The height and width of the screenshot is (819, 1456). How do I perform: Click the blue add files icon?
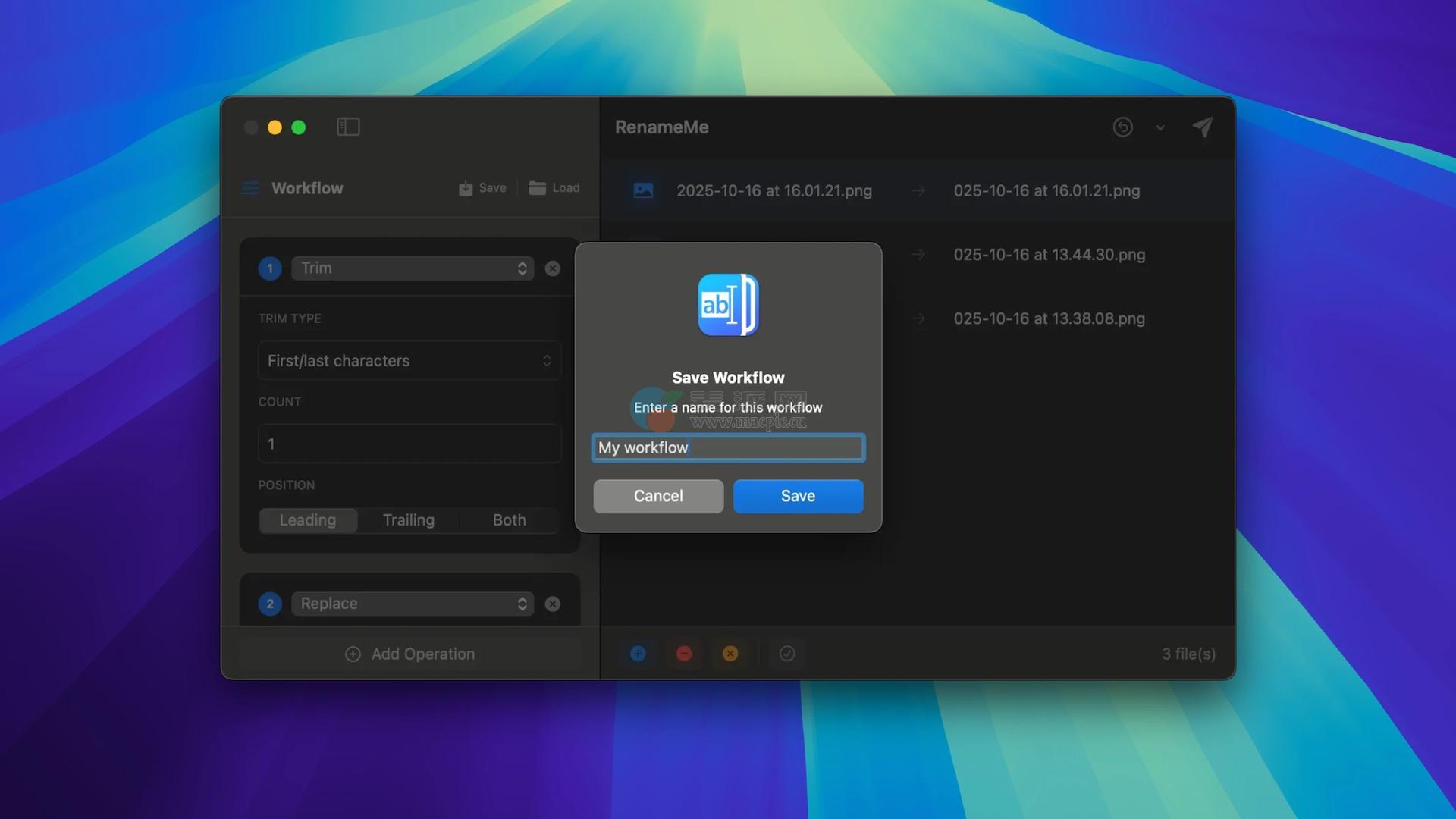coord(638,654)
